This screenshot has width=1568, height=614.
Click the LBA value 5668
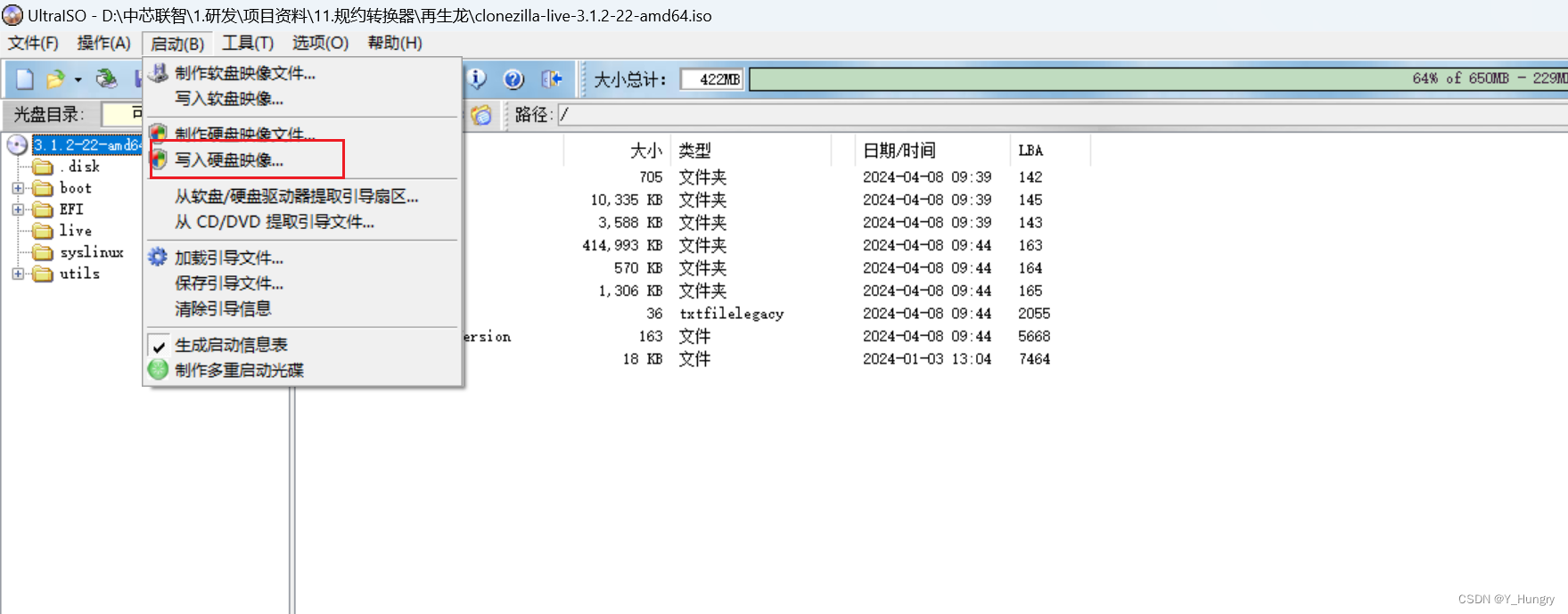[x=1034, y=336]
